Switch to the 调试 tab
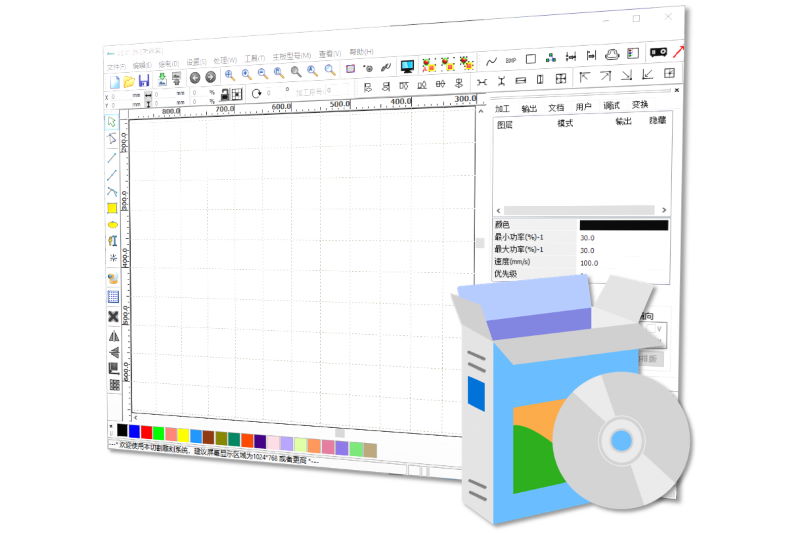This screenshot has width=800, height=533. [x=611, y=105]
